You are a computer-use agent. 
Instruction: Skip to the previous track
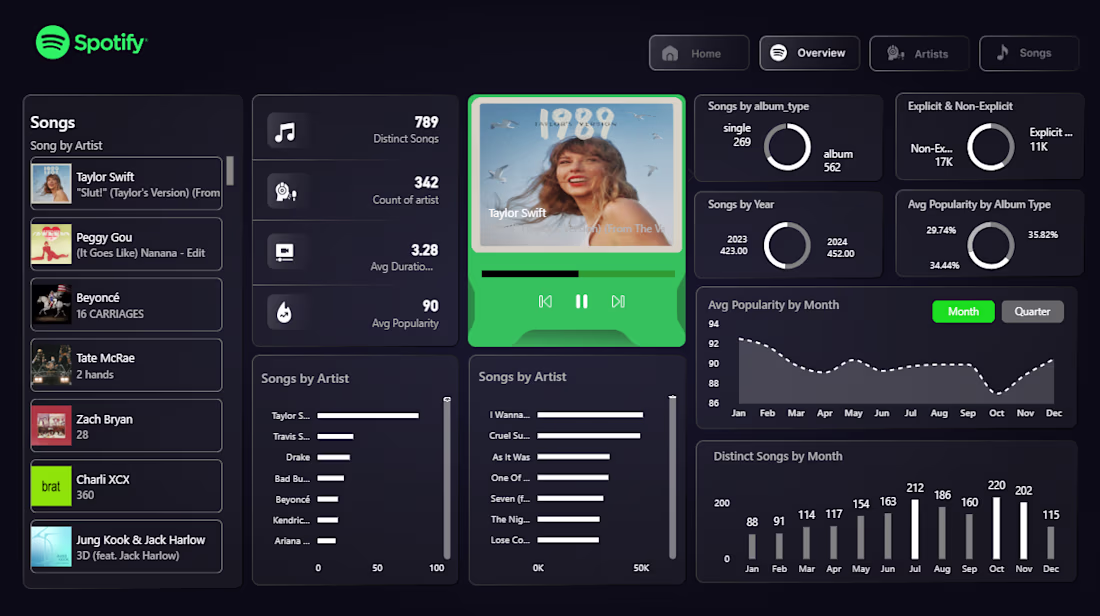(x=545, y=302)
